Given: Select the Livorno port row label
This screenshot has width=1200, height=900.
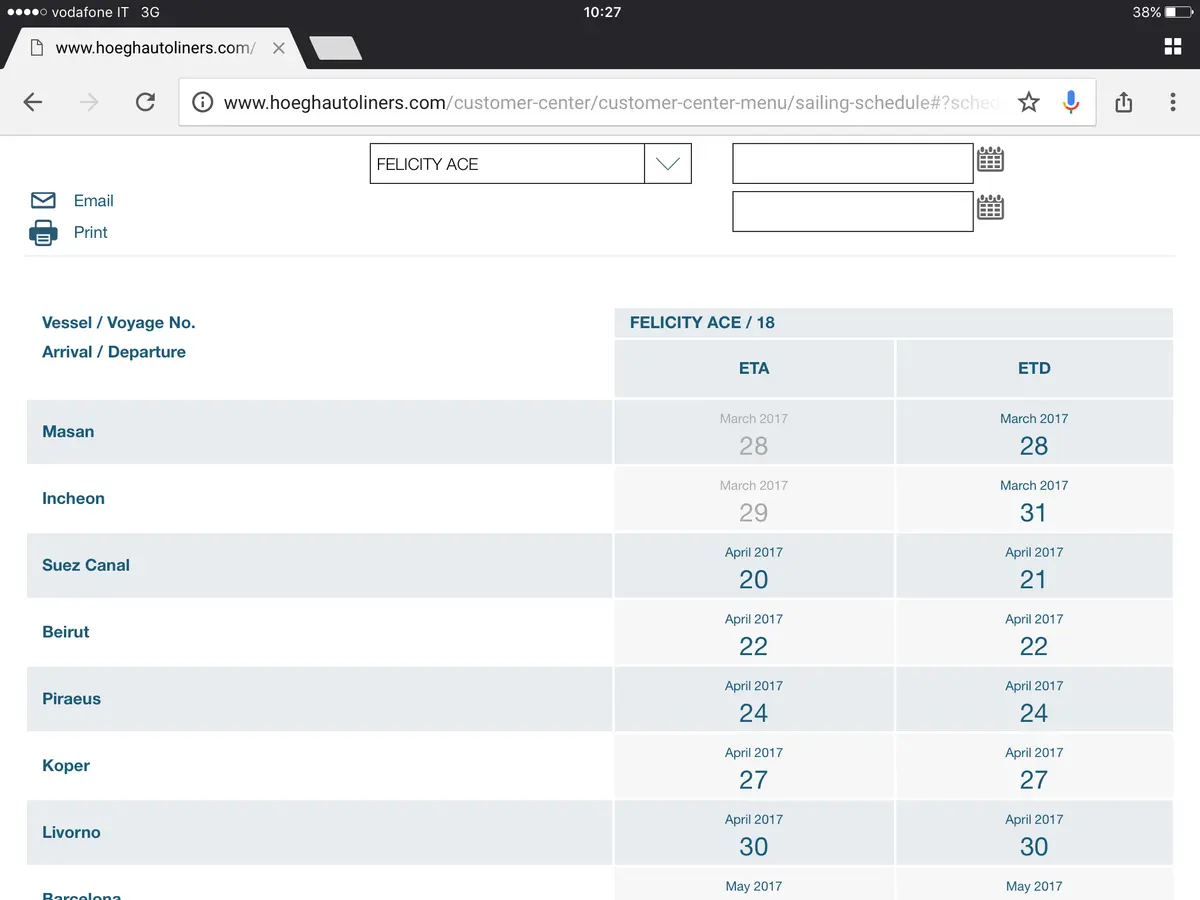Looking at the screenshot, I should coord(71,832).
